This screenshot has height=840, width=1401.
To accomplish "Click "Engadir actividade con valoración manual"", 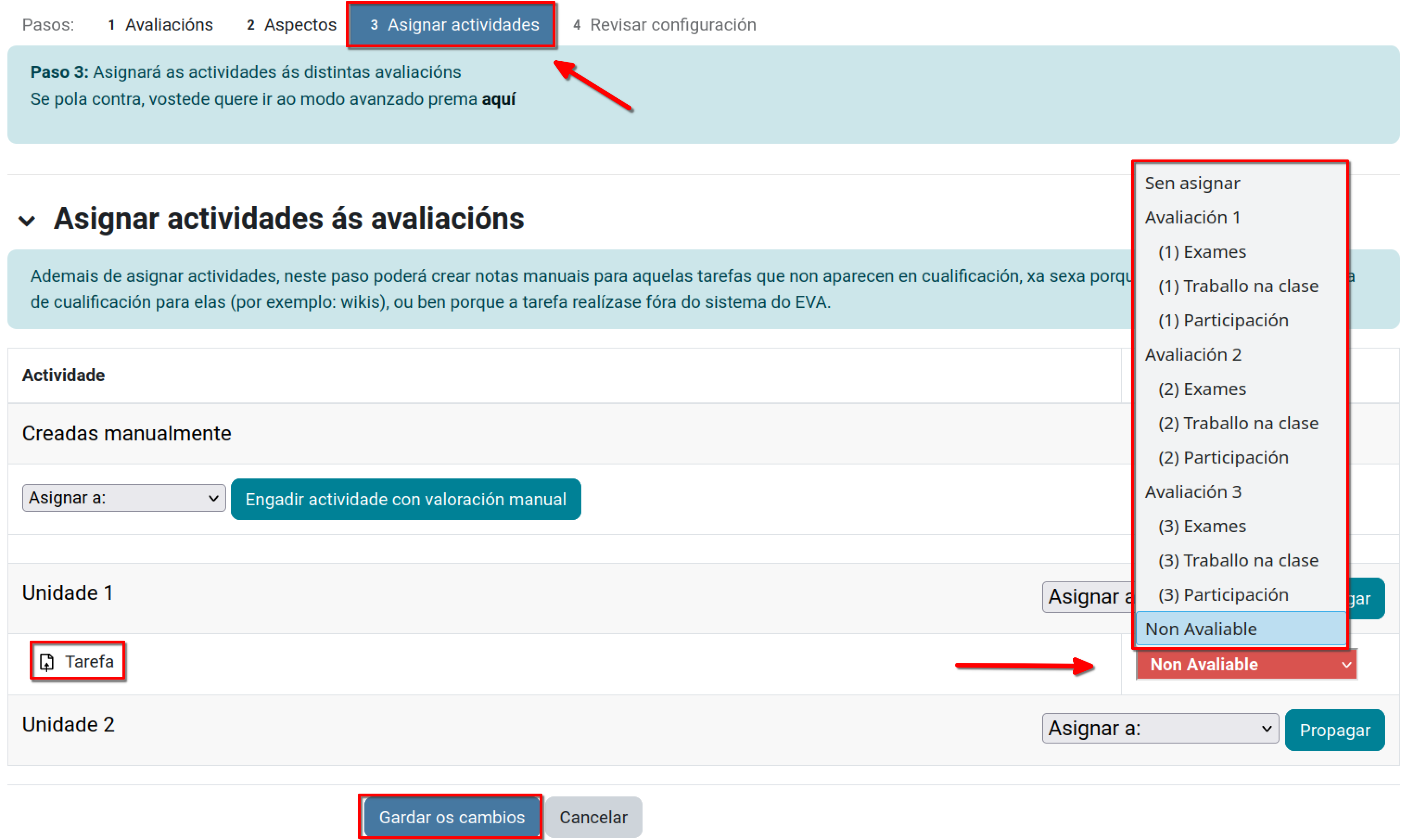I will [406, 499].
